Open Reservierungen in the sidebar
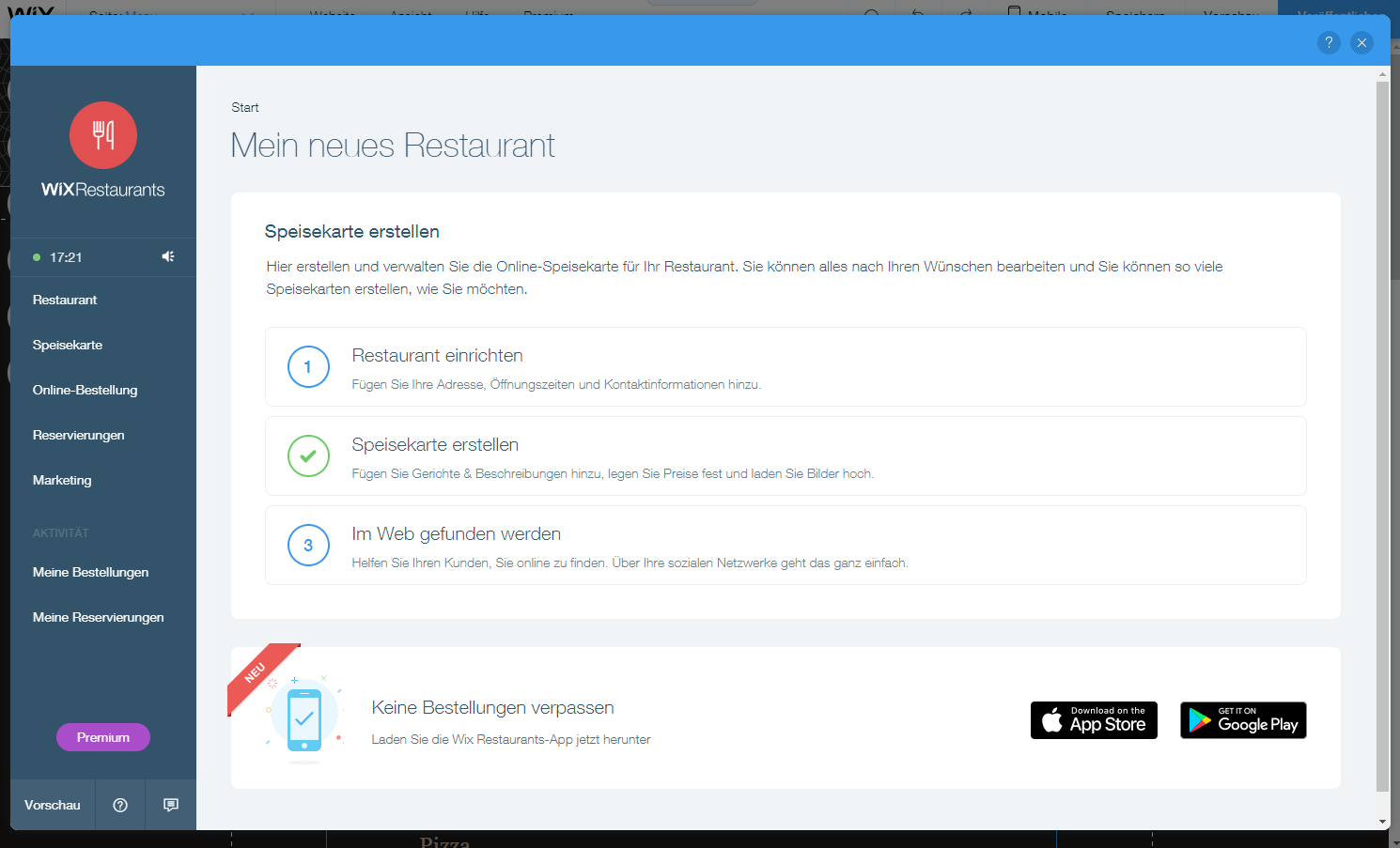 click(x=78, y=435)
